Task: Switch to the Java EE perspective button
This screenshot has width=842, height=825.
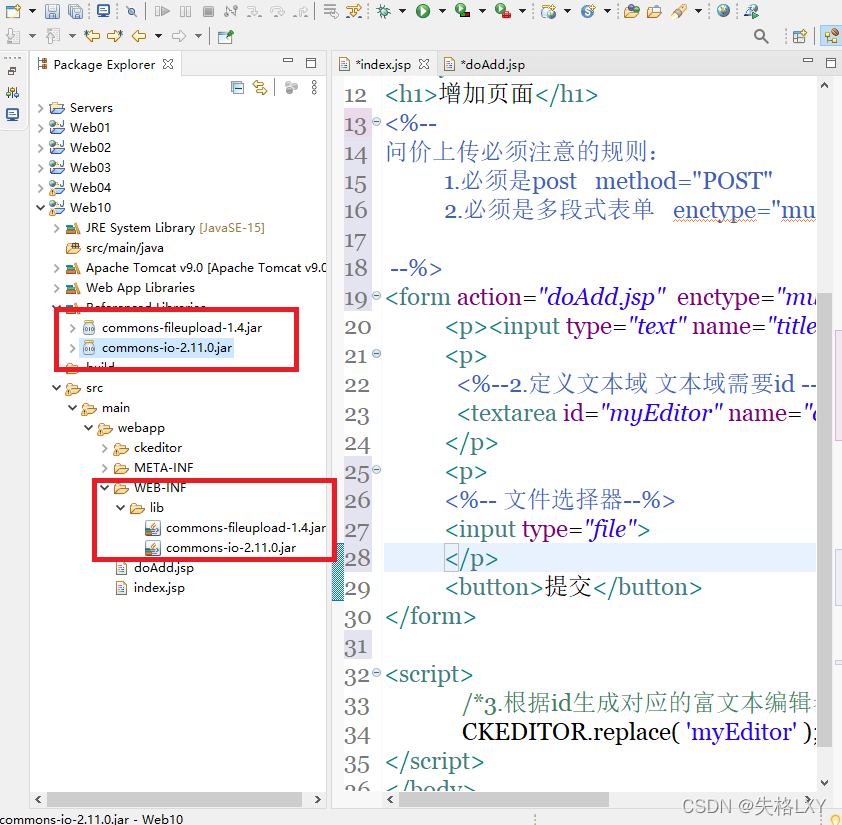Action: (x=831, y=37)
